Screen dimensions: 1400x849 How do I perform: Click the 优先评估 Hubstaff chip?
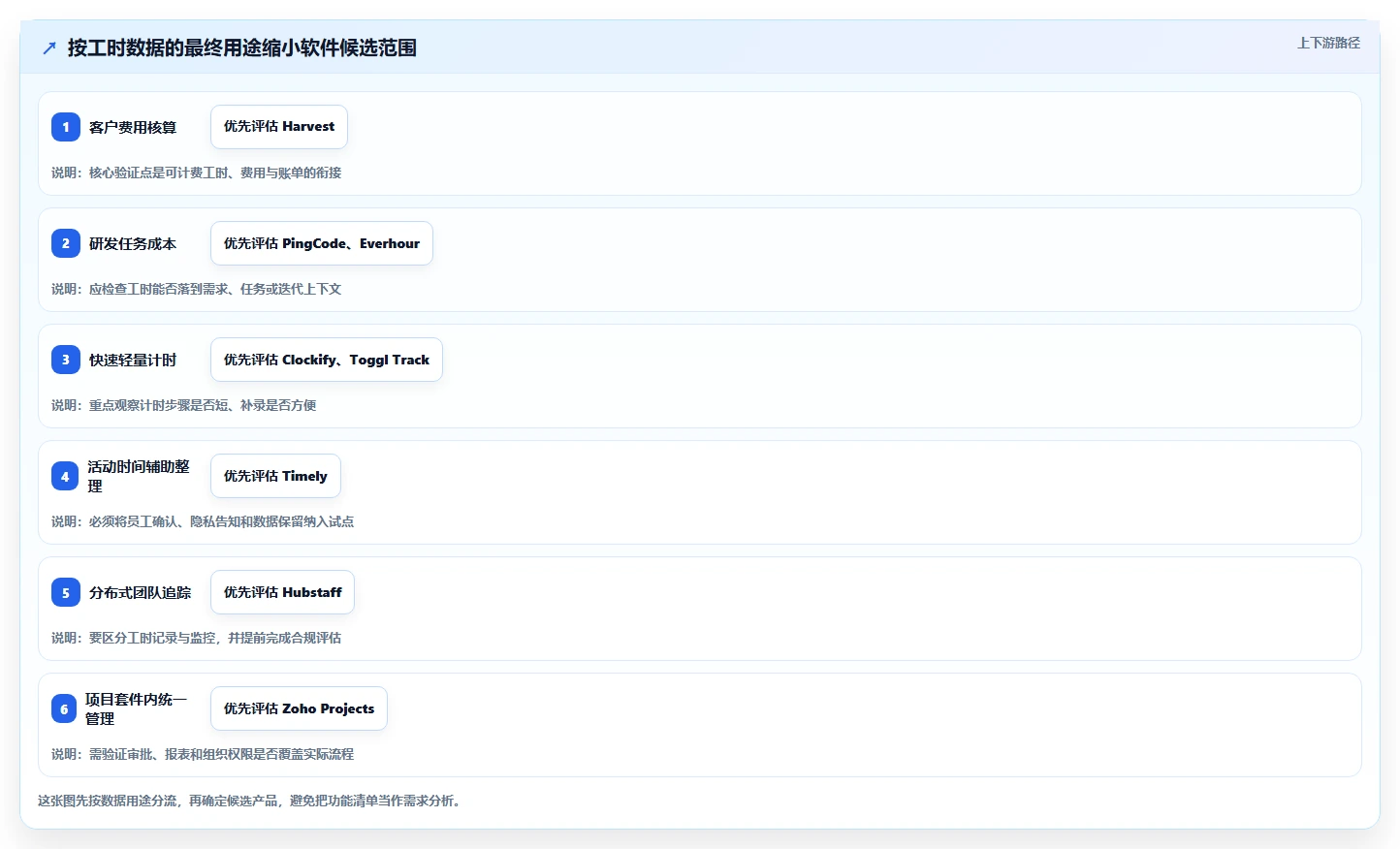[282, 592]
